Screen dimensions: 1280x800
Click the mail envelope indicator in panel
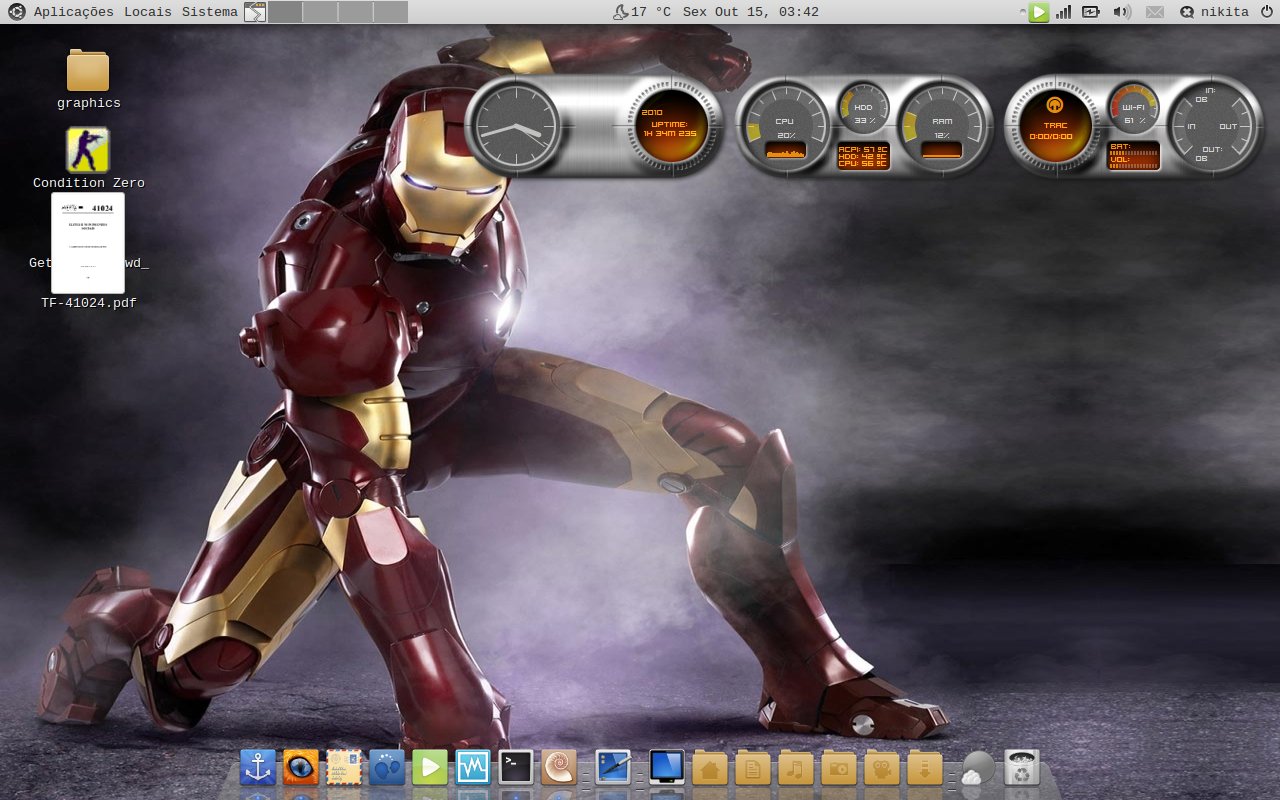pos(1155,12)
